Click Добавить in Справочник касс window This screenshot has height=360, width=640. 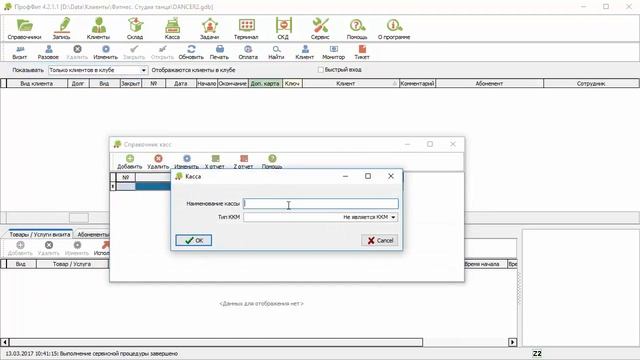[130, 162]
